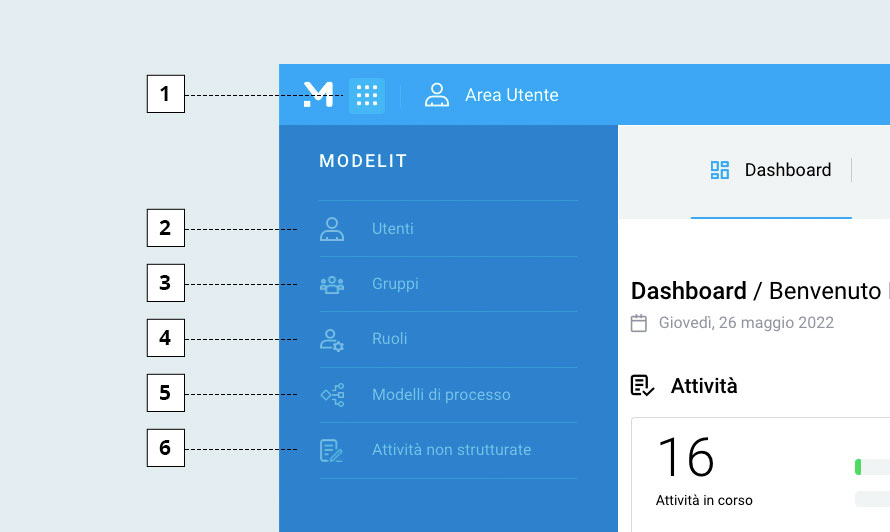Click the Area Utente user icon

(436, 95)
